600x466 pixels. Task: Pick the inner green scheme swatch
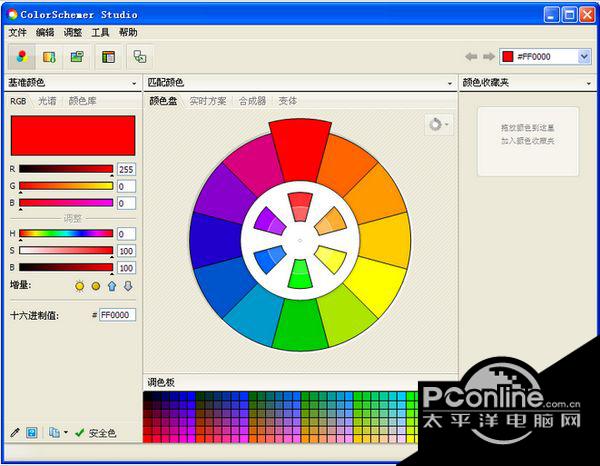click(300, 274)
